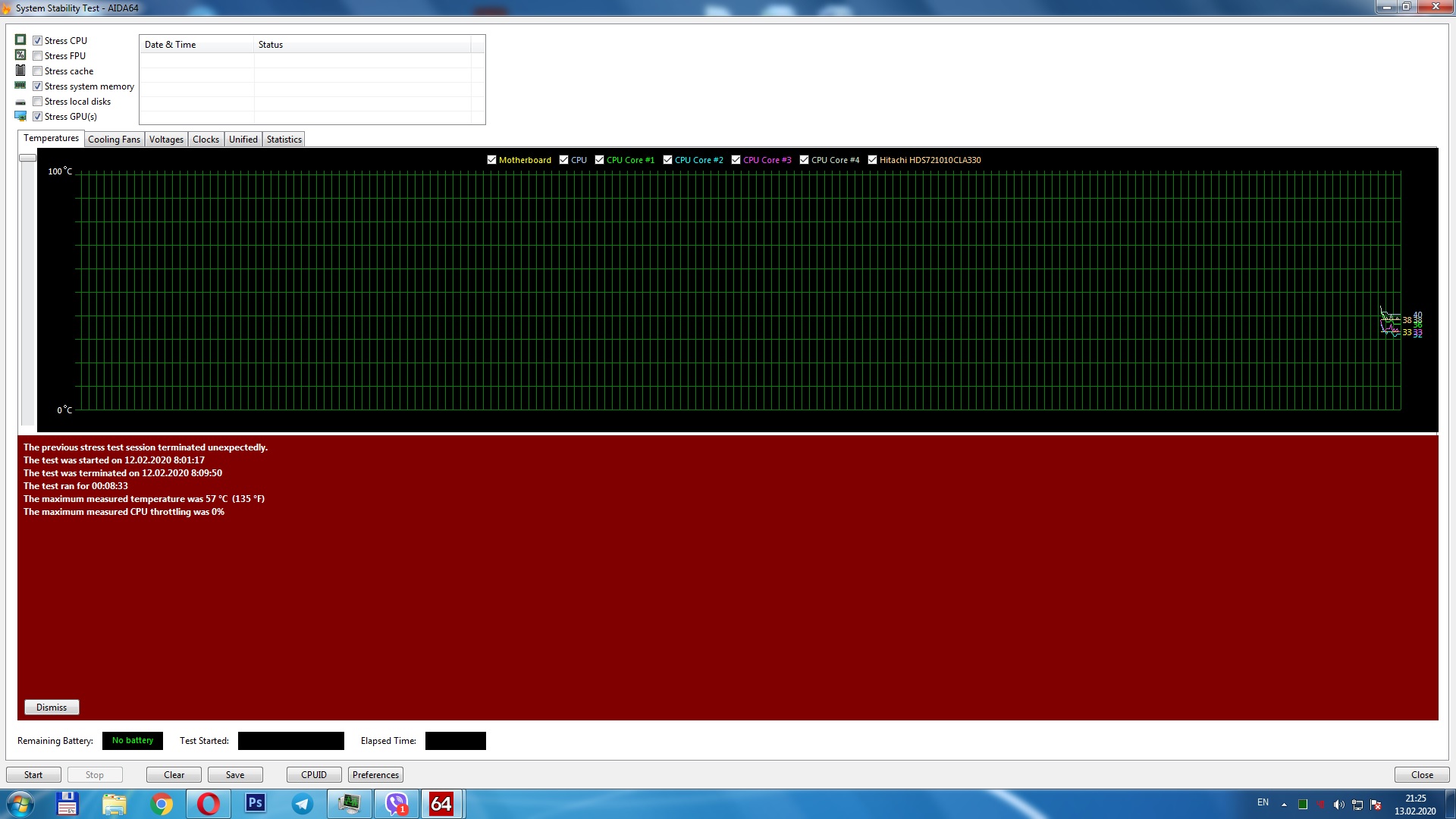Open the Telegram taskbar icon
The width and height of the screenshot is (1456, 819).
[x=303, y=804]
